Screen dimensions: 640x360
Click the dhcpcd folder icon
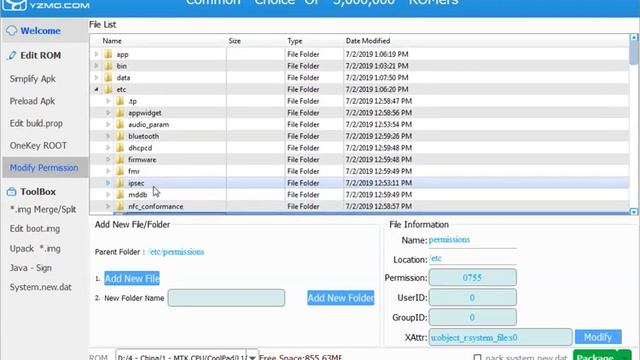[x=120, y=148]
